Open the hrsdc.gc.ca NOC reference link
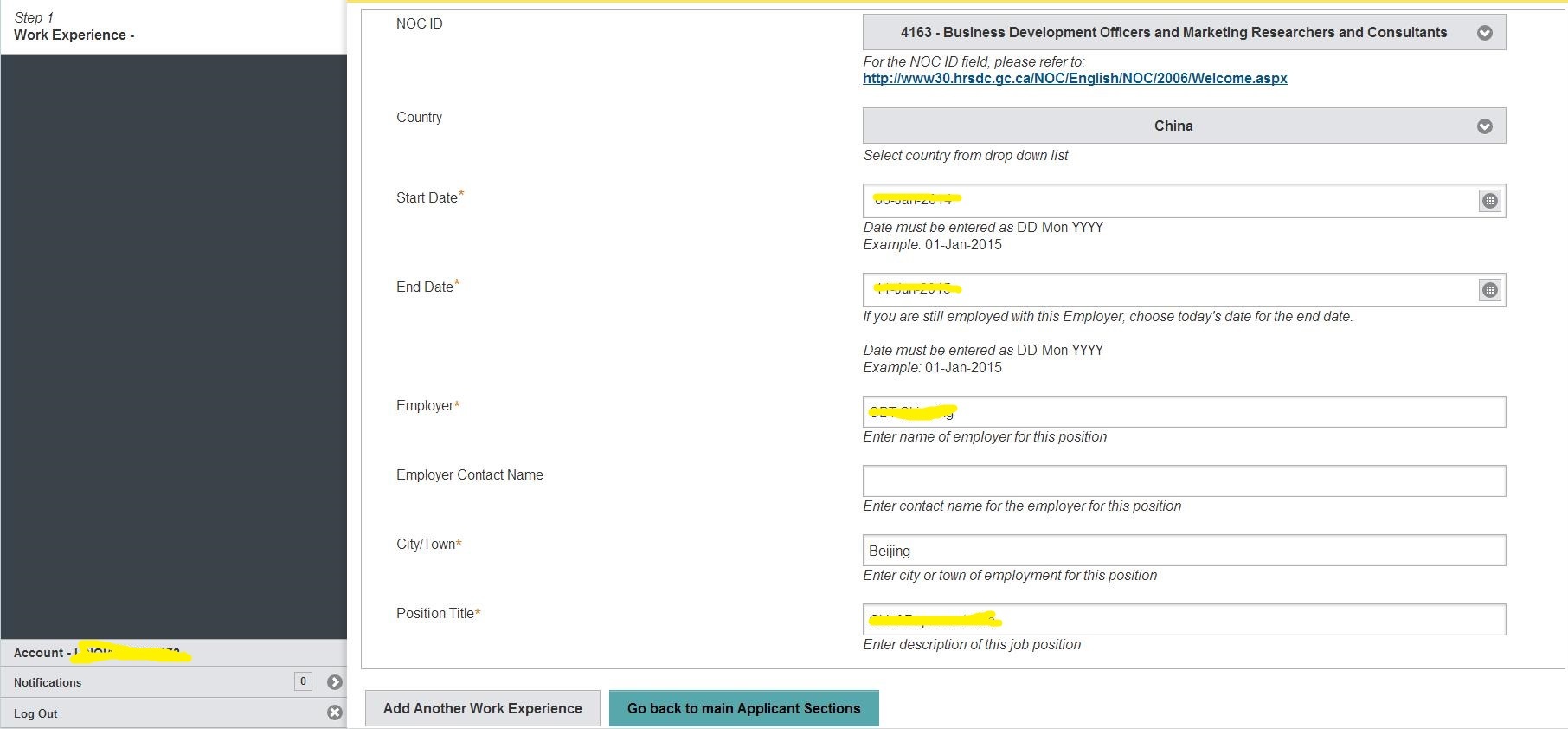Viewport: 1568px width, 729px height. coord(1075,79)
